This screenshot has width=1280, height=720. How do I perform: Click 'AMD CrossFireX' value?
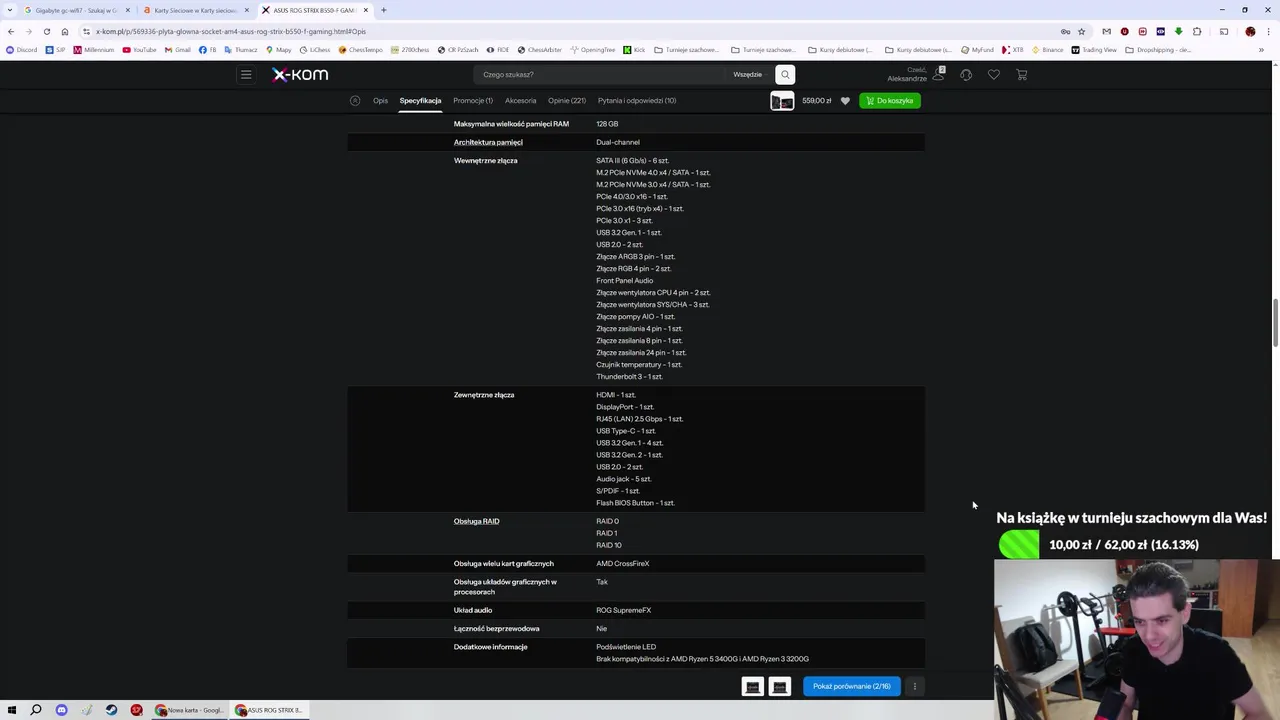click(622, 564)
